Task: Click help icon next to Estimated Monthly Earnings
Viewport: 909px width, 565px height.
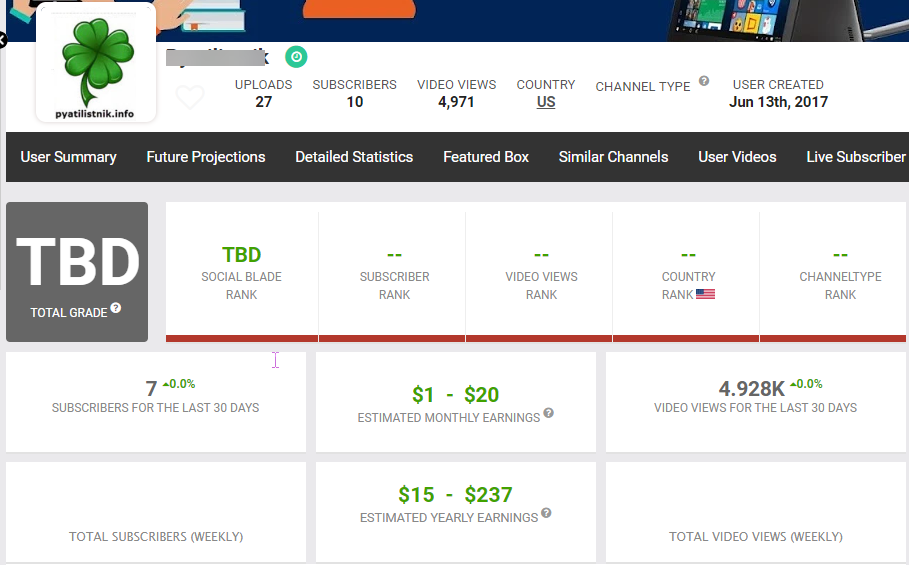Action: point(549,414)
